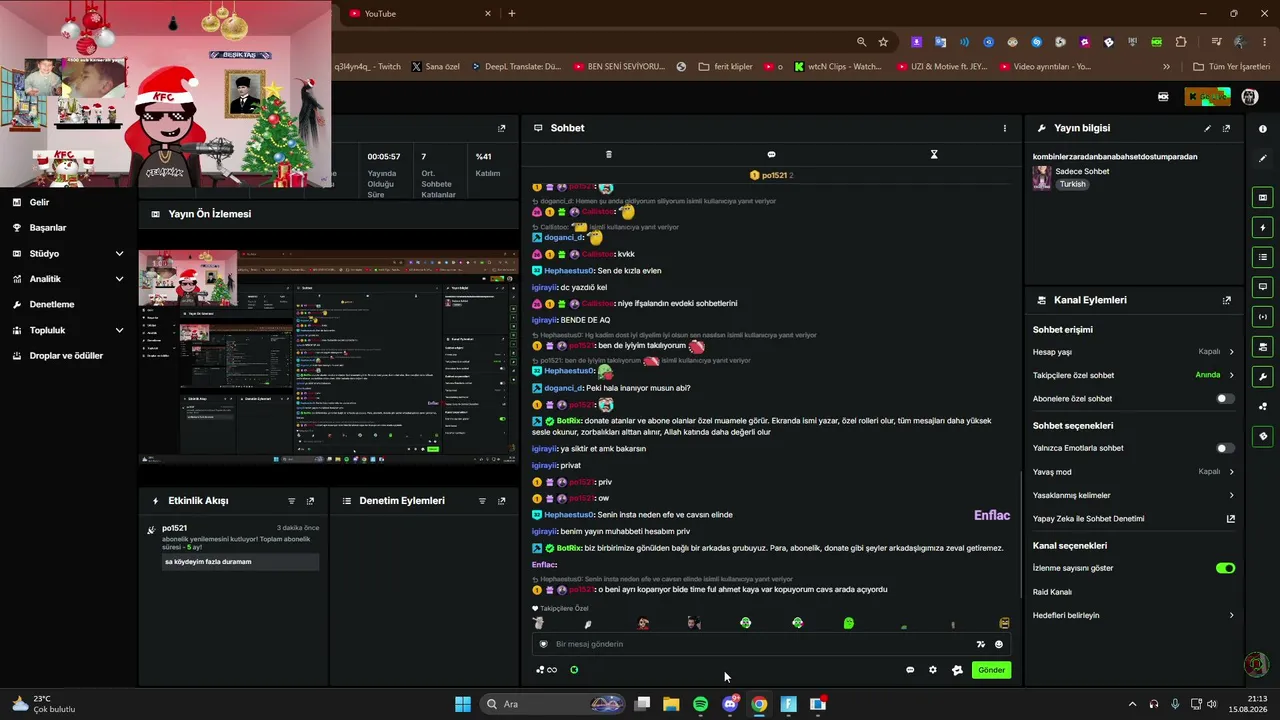Click the lightning bolt quick action

[x=1263, y=228]
